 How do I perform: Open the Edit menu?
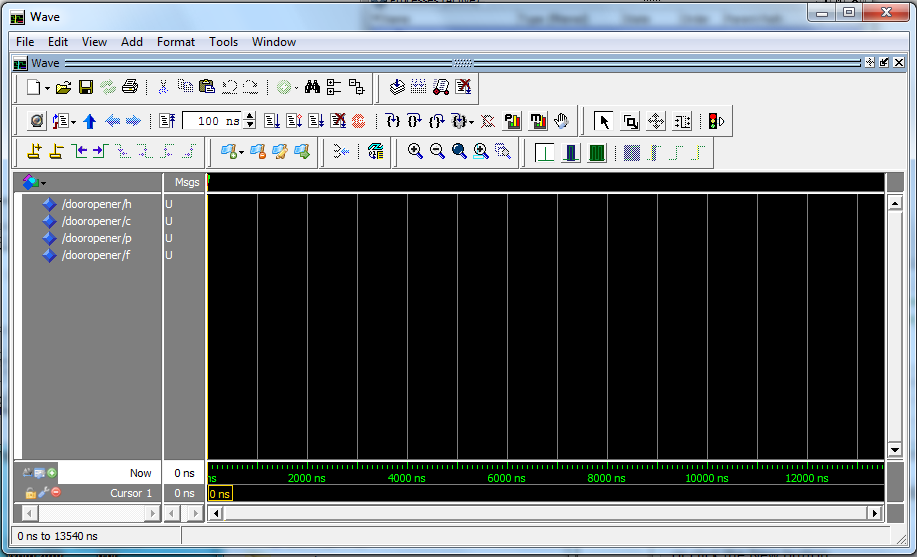tap(58, 42)
